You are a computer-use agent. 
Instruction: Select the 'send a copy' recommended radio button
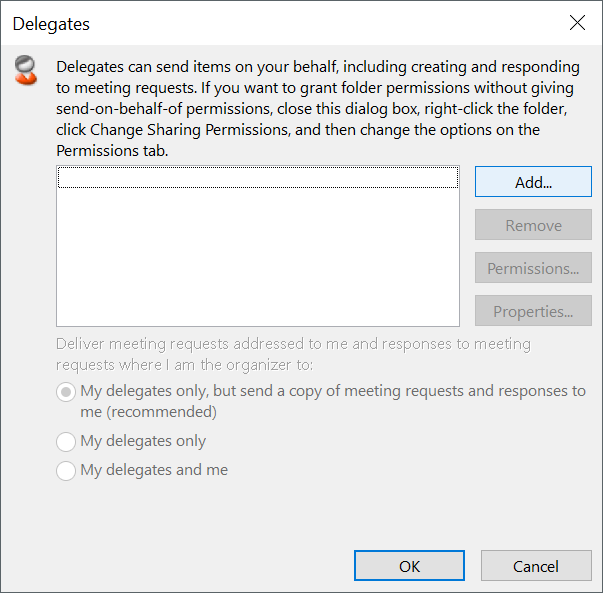coord(66,392)
